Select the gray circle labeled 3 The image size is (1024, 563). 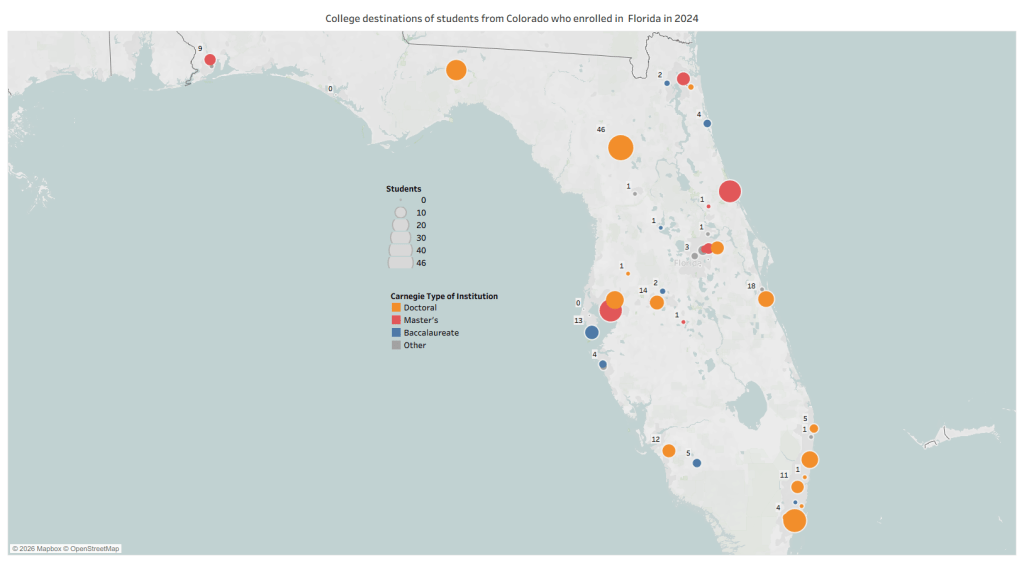click(x=694, y=256)
